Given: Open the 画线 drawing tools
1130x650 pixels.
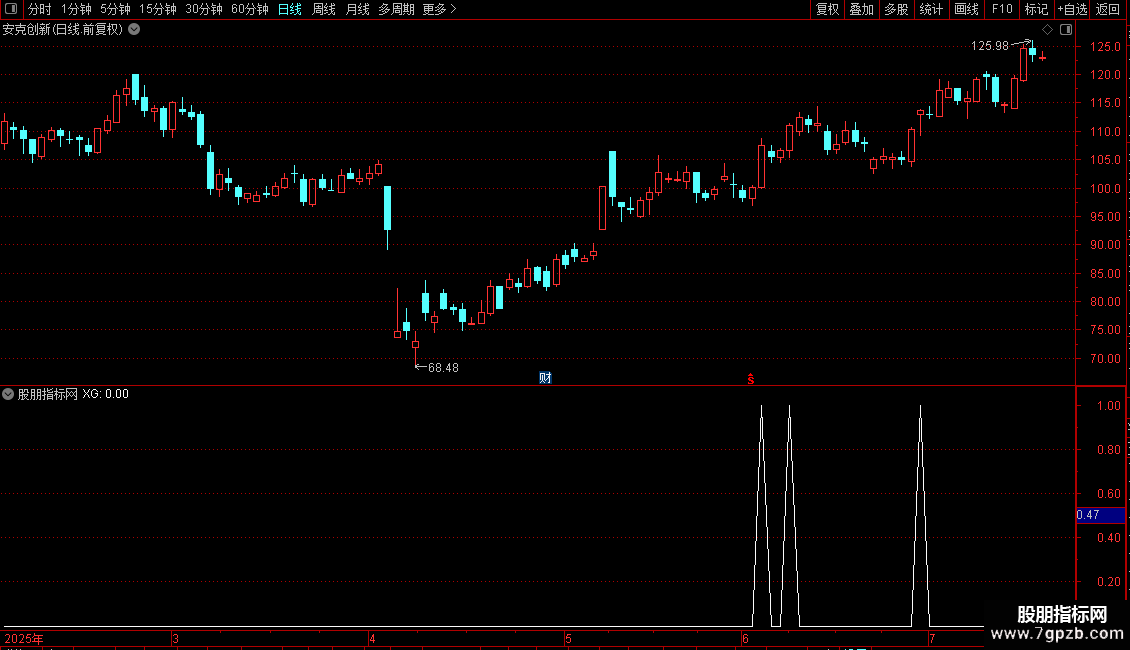Looking at the screenshot, I should pos(966,9).
